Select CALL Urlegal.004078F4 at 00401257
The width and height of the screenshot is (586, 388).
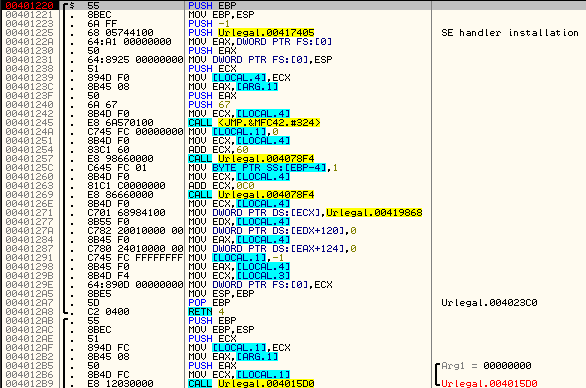(251, 158)
